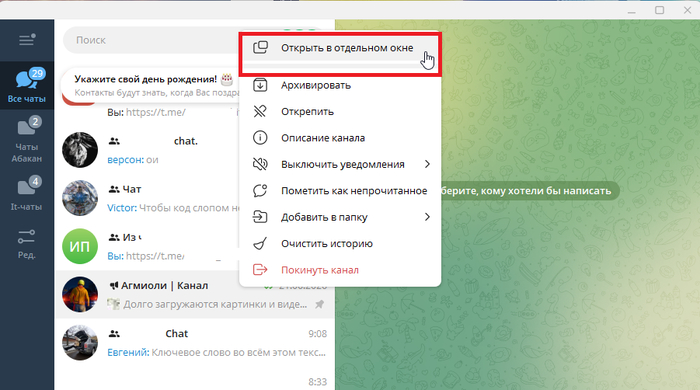
Task: Switch to the It-чаты folder
Action: [x=27, y=194]
